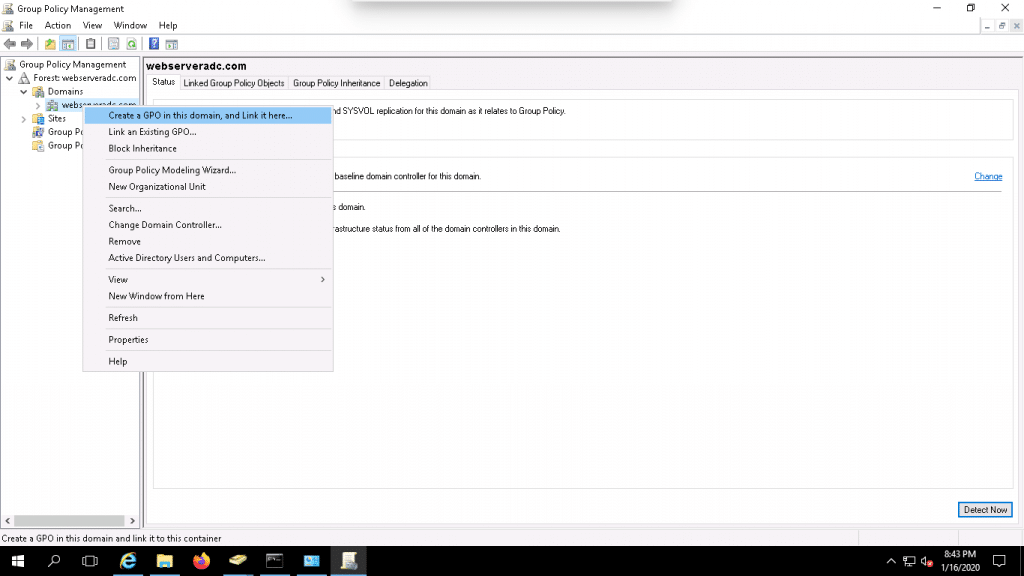Click the Domains folder icon in the tree
The height and width of the screenshot is (576, 1024).
[39, 91]
